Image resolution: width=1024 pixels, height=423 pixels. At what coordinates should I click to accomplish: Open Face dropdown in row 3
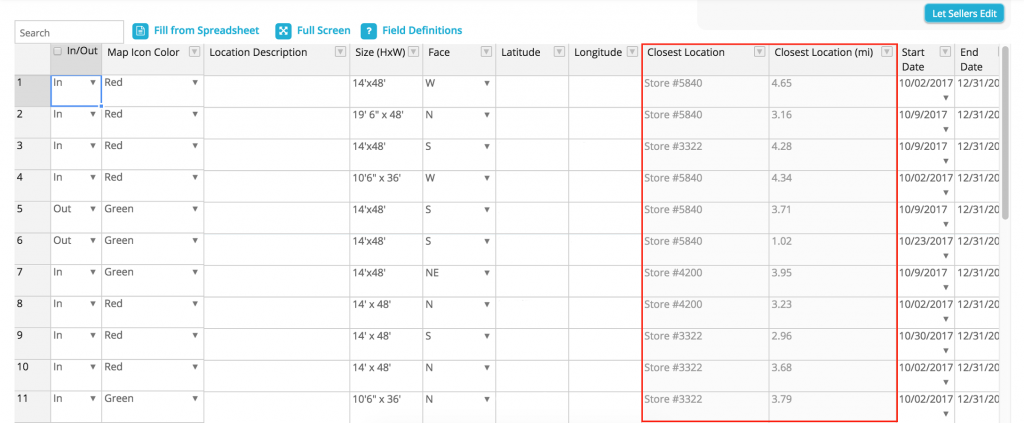tap(487, 146)
